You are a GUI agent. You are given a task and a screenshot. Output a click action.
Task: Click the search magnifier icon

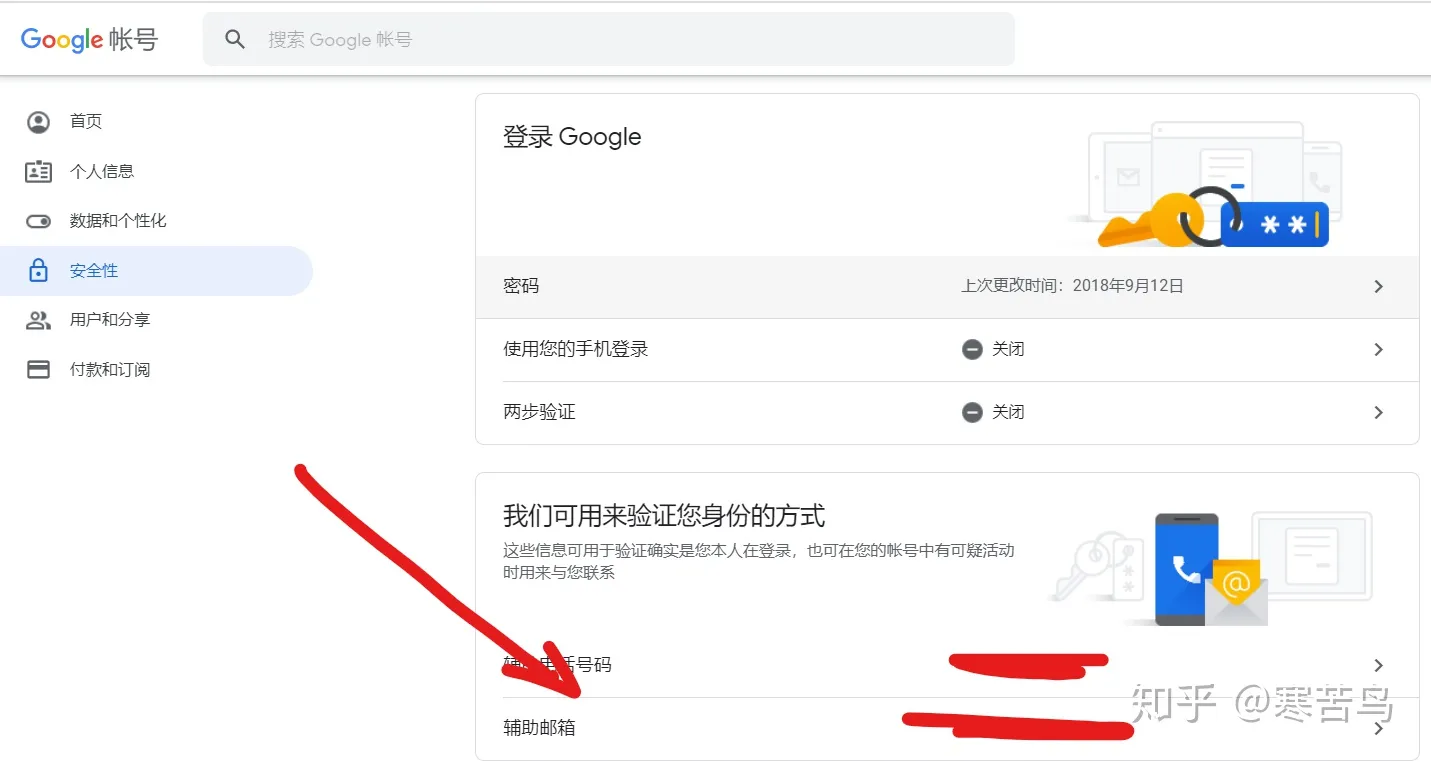(x=235, y=39)
